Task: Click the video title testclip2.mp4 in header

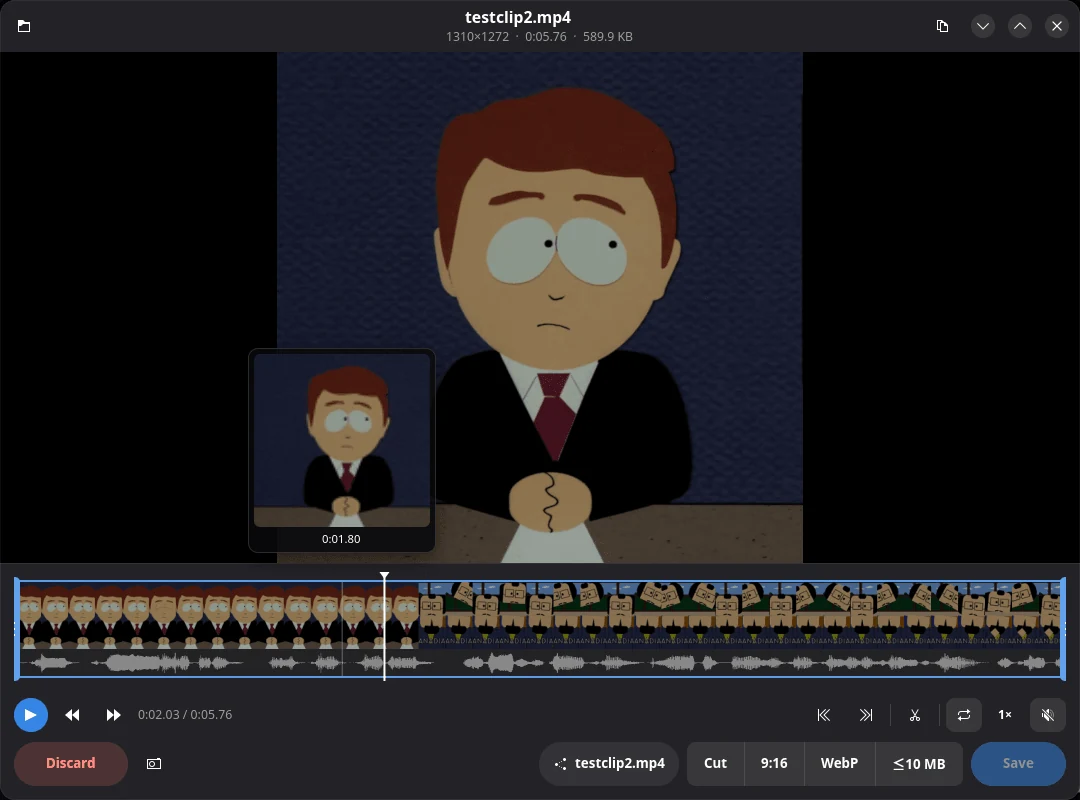Action: [x=518, y=17]
